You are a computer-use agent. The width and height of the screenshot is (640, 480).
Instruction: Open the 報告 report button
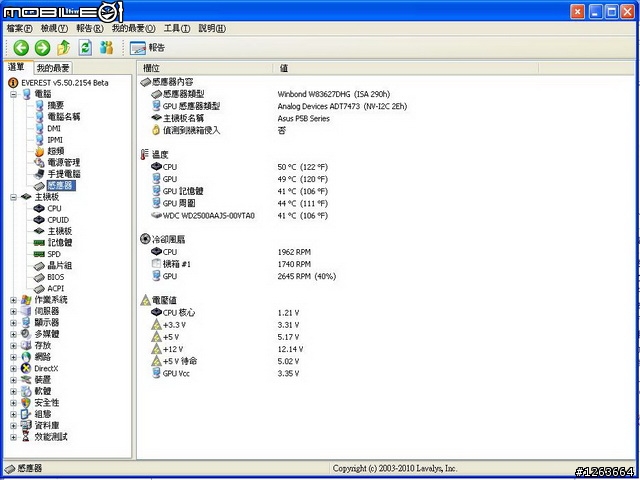coord(147,48)
